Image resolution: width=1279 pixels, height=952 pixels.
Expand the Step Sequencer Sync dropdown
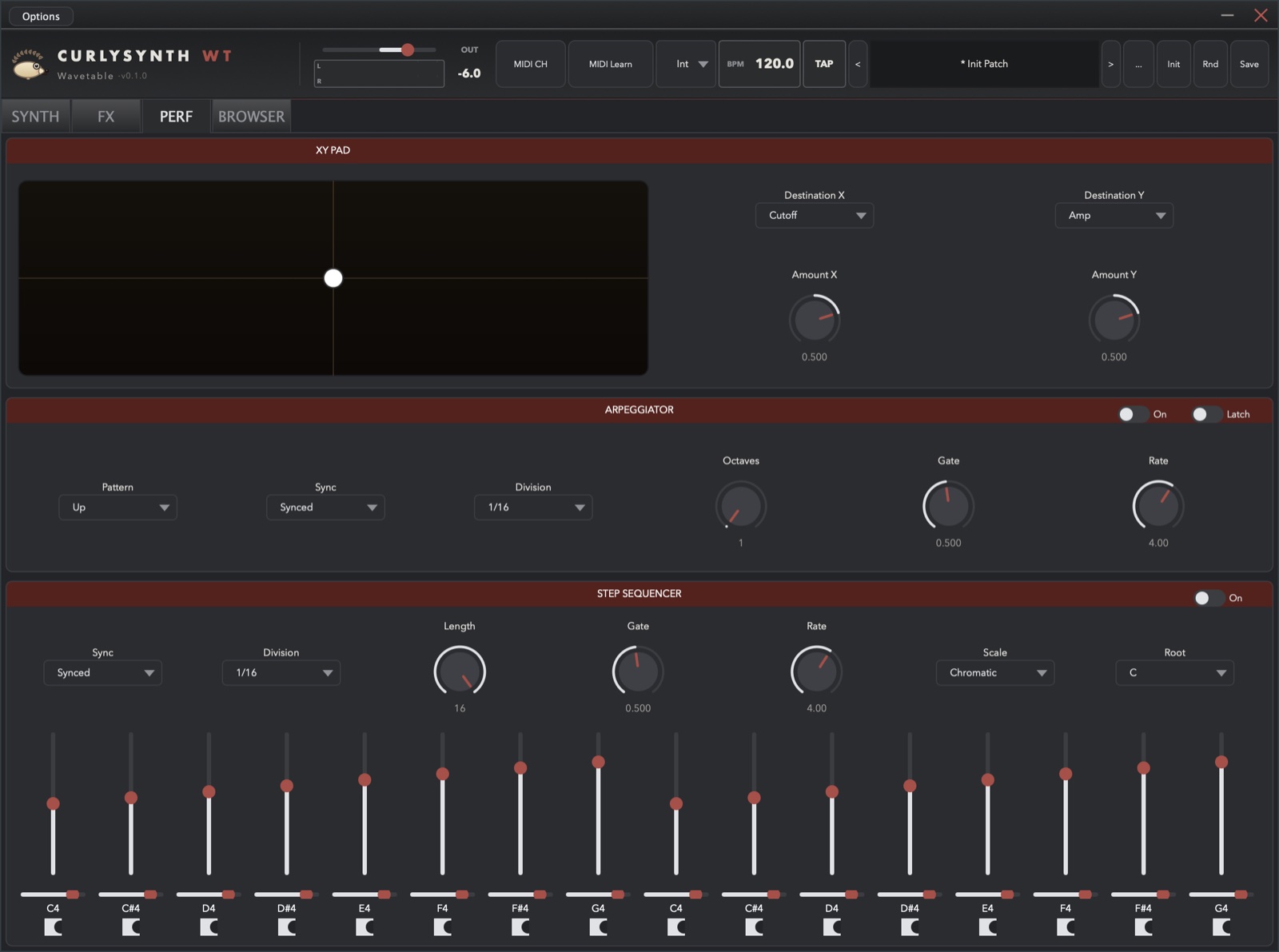[103, 673]
